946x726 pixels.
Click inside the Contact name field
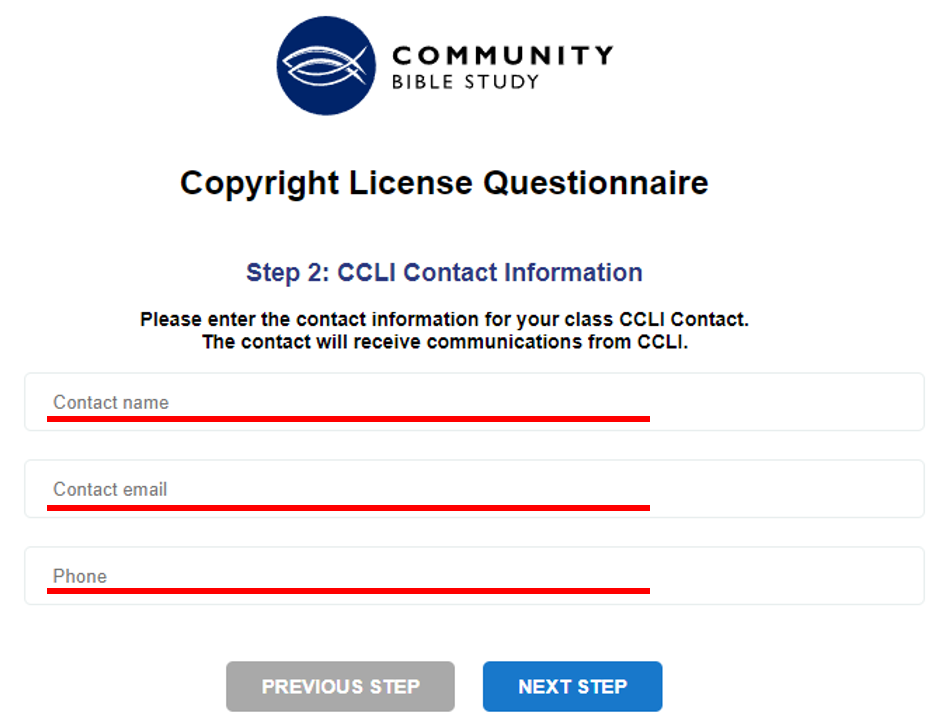coord(400,401)
